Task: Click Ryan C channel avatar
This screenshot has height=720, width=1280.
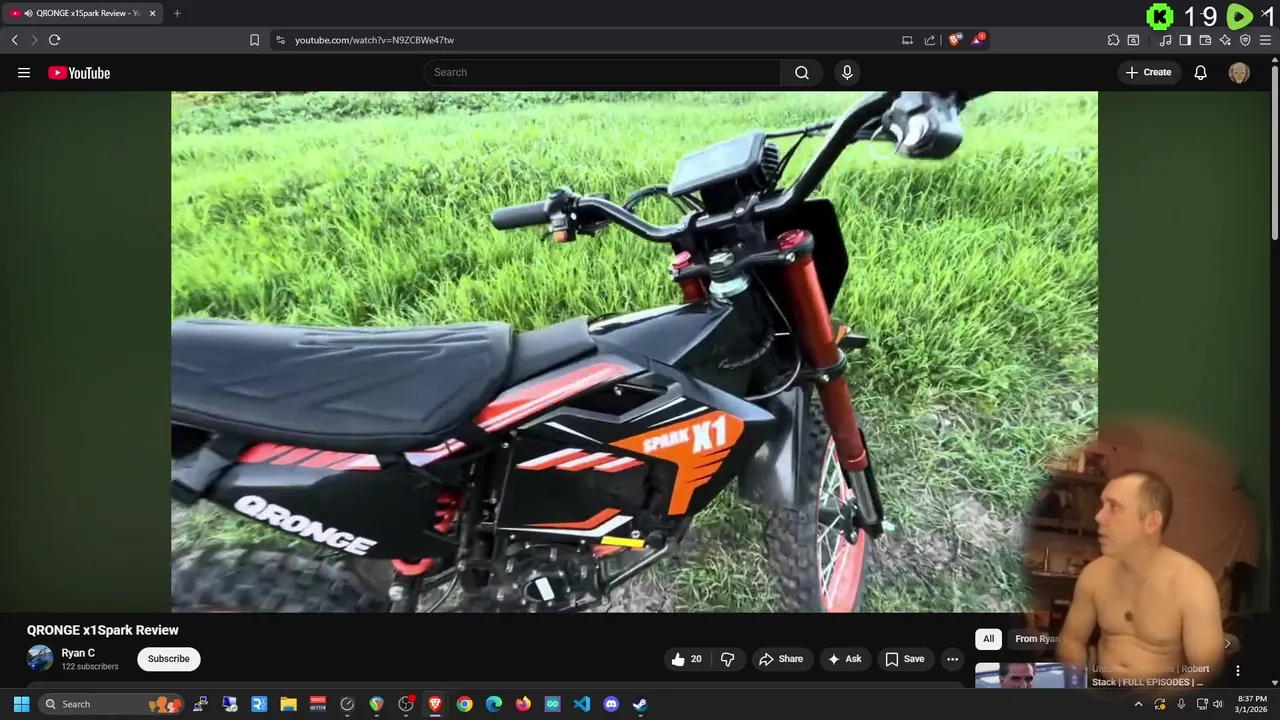Action: point(40,658)
